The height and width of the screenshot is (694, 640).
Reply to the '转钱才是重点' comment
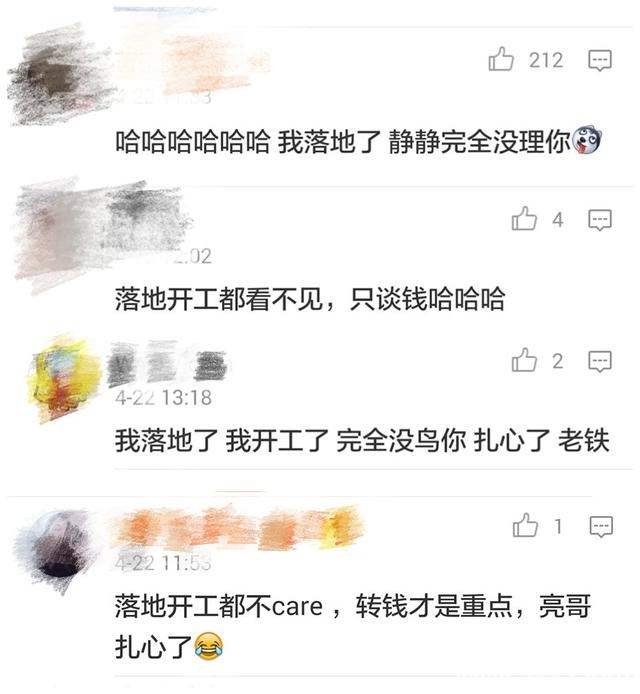(601, 527)
